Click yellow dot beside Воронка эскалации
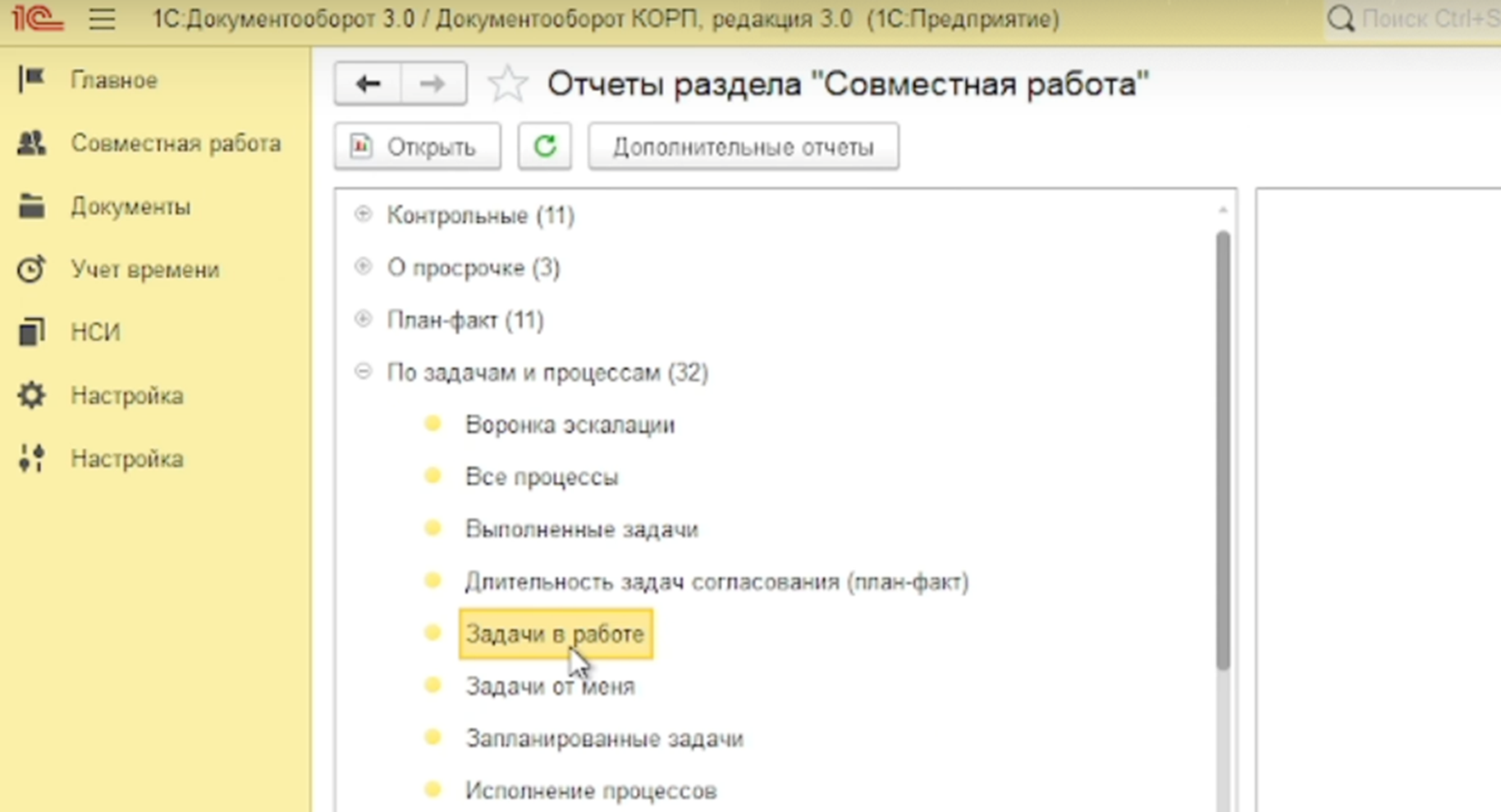This screenshot has width=1501, height=812. (x=432, y=424)
